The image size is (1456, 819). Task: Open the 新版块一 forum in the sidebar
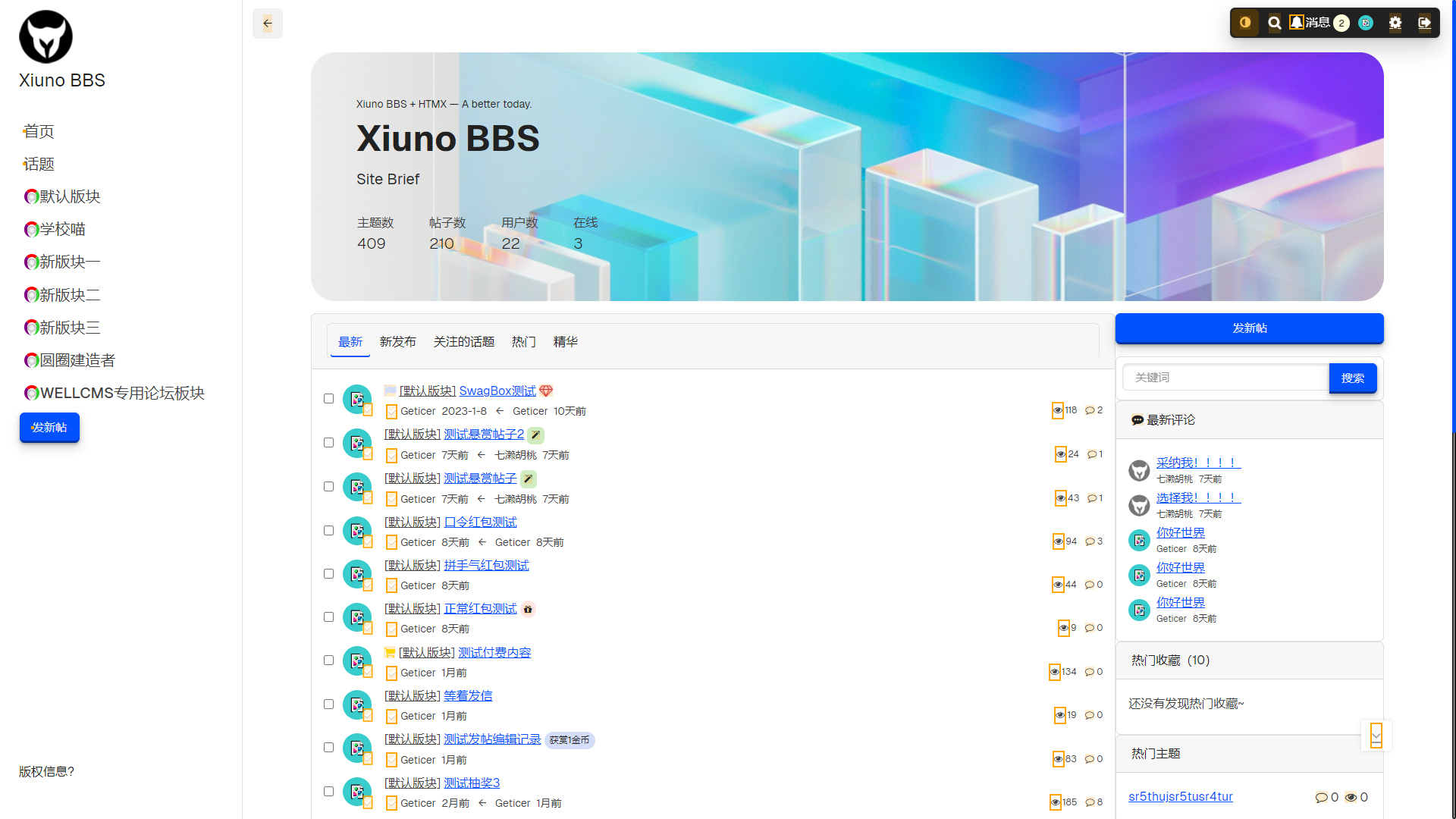[x=62, y=262]
